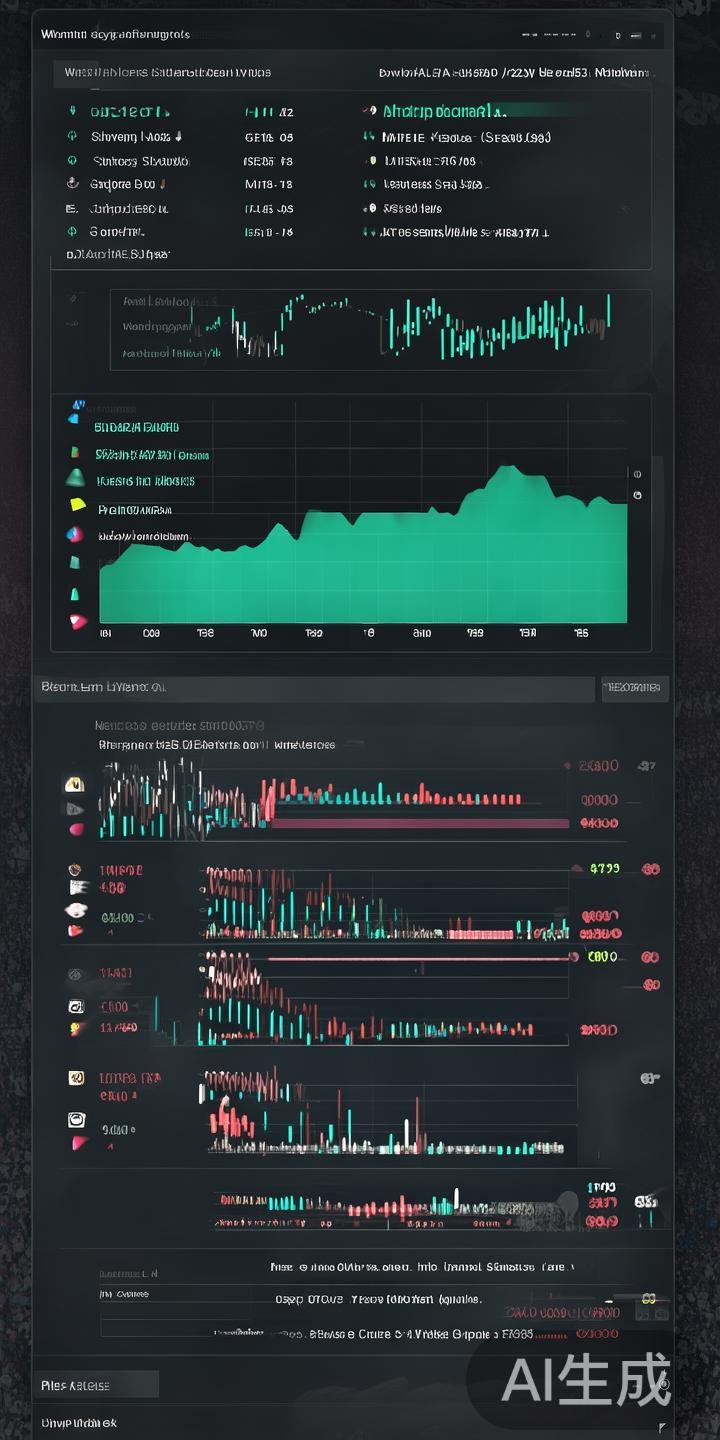
Task: Click the anchor icon in the top-left list
Action: 72,184
